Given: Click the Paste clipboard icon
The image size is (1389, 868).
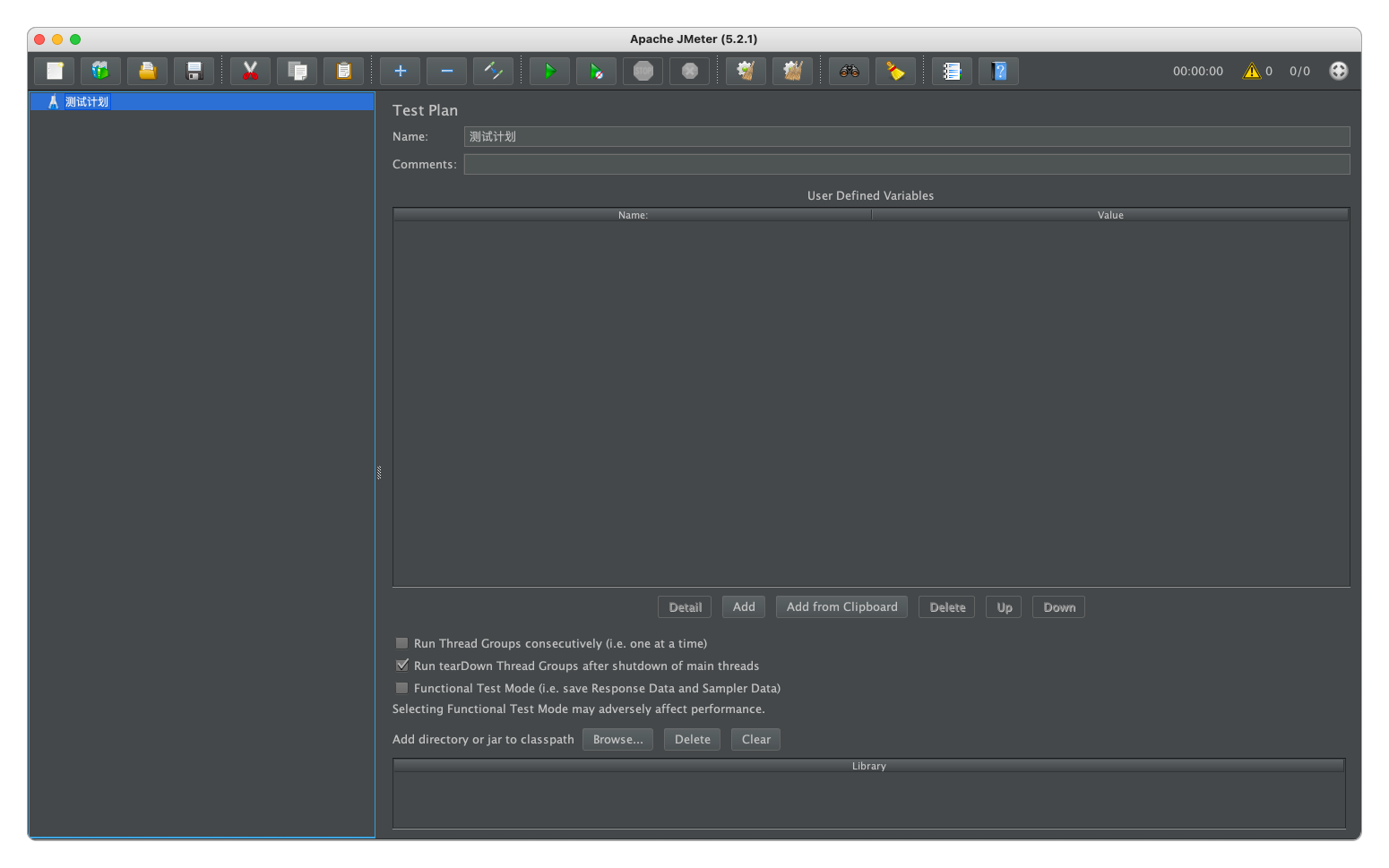Looking at the screenshot, I should pyautogui.click(x=343, y=71).
